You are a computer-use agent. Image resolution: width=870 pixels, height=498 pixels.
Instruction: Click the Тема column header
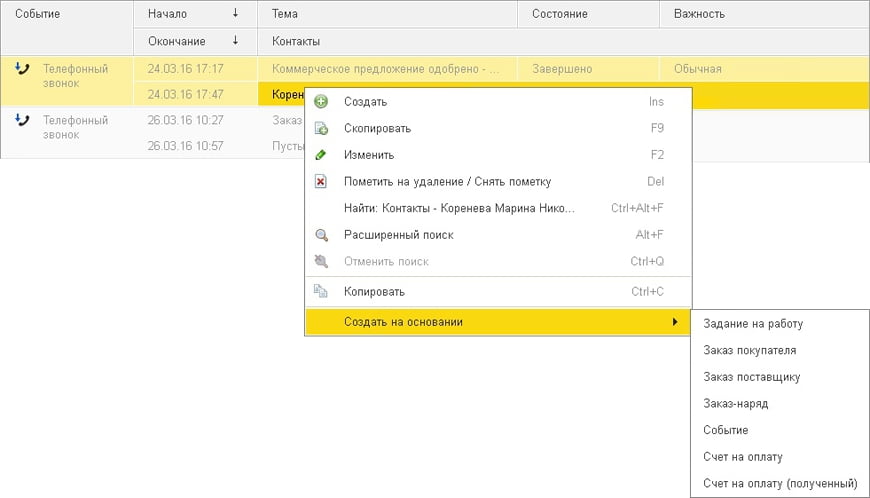click(x=387, y=14)
